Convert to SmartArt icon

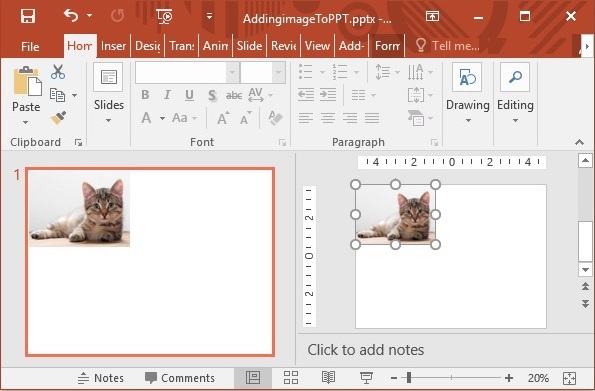point(420,118)
